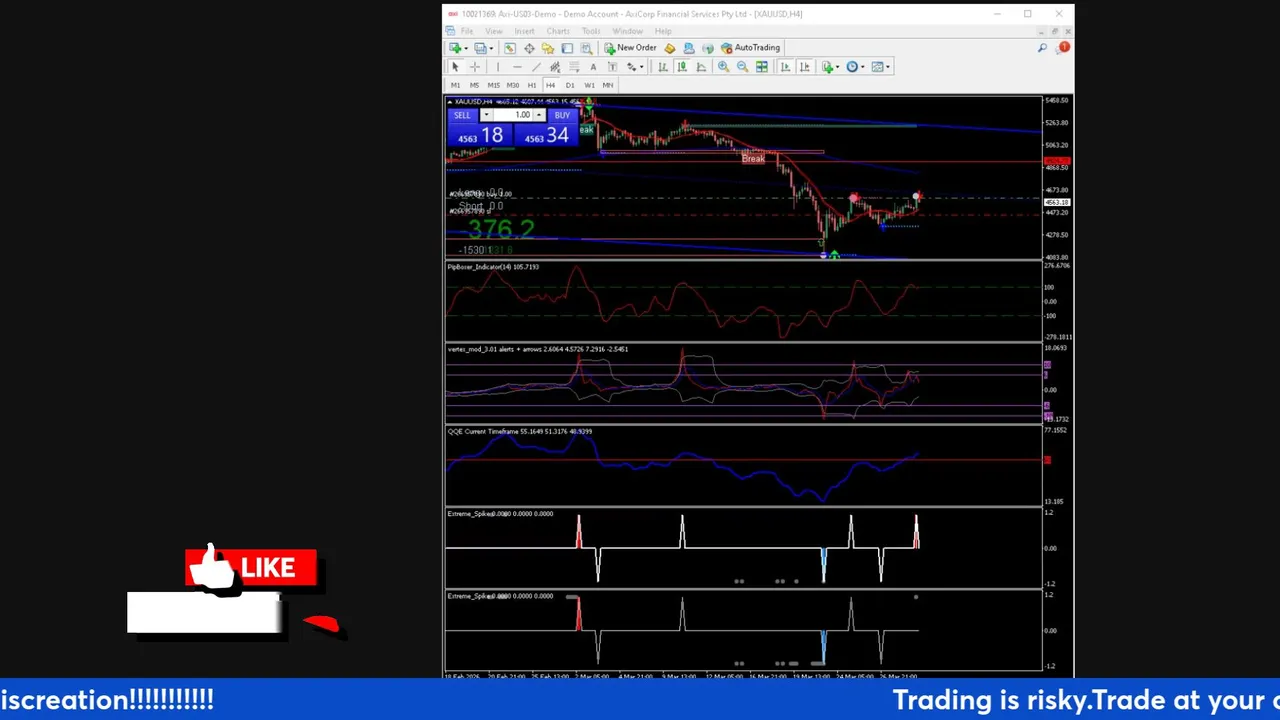
Task: Toggle chart auto scroll
Action: 785,67
